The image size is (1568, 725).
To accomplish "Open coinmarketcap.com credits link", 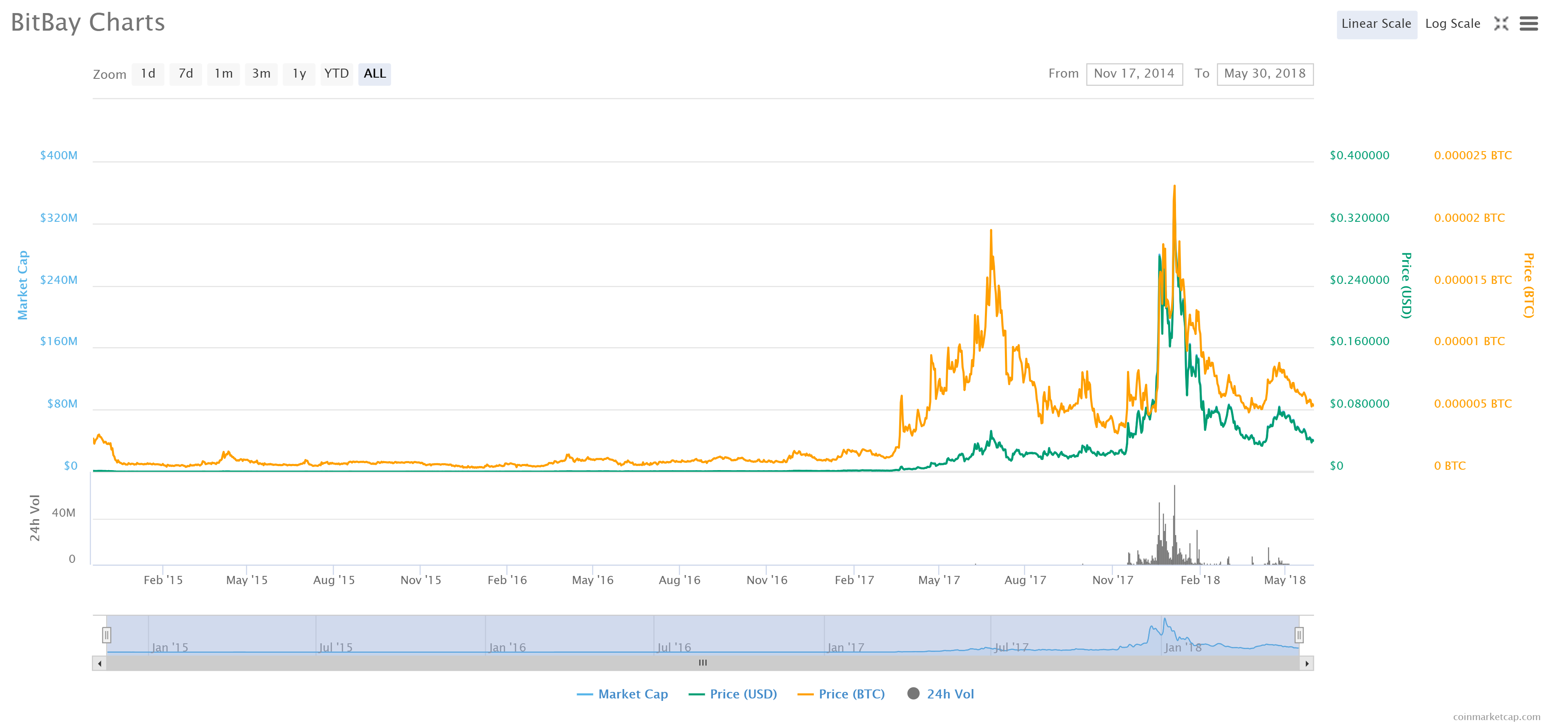I will [1496, 716].
